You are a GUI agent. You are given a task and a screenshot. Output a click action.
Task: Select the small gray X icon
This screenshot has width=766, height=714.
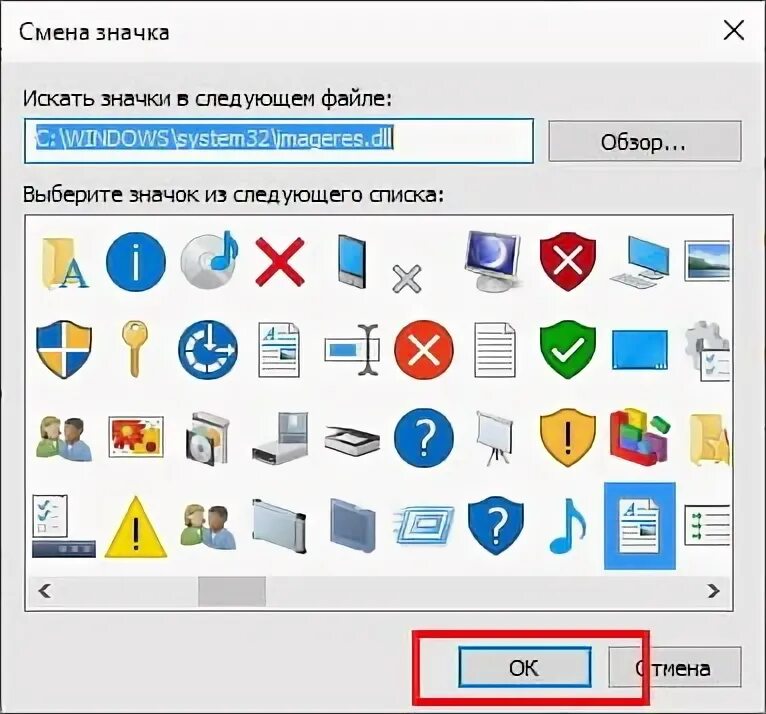(406, 279)
